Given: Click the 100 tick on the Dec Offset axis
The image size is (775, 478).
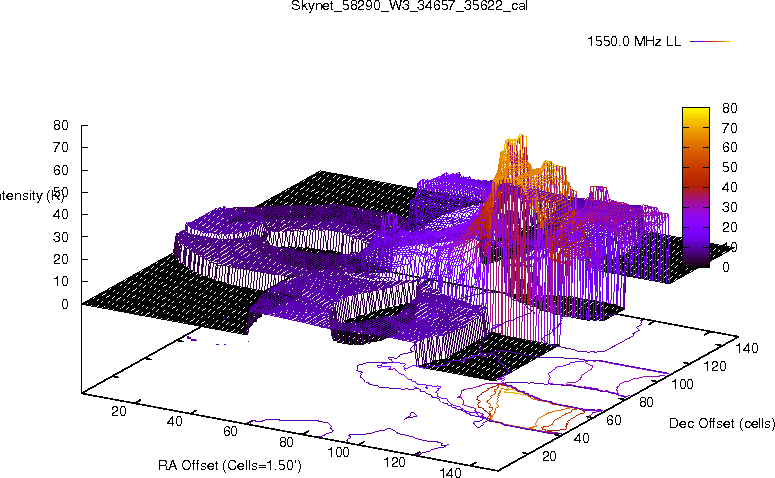Looking at the screenshot, I should tap(682, 384).
